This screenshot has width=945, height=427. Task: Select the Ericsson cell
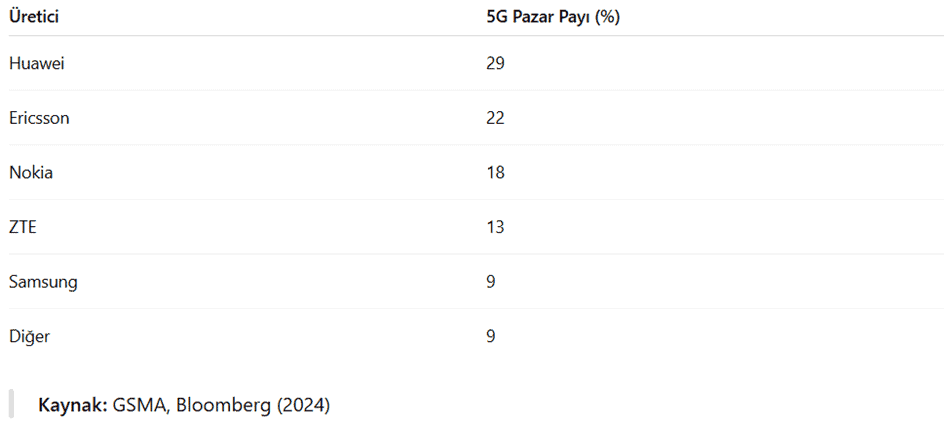coord(39,118)
